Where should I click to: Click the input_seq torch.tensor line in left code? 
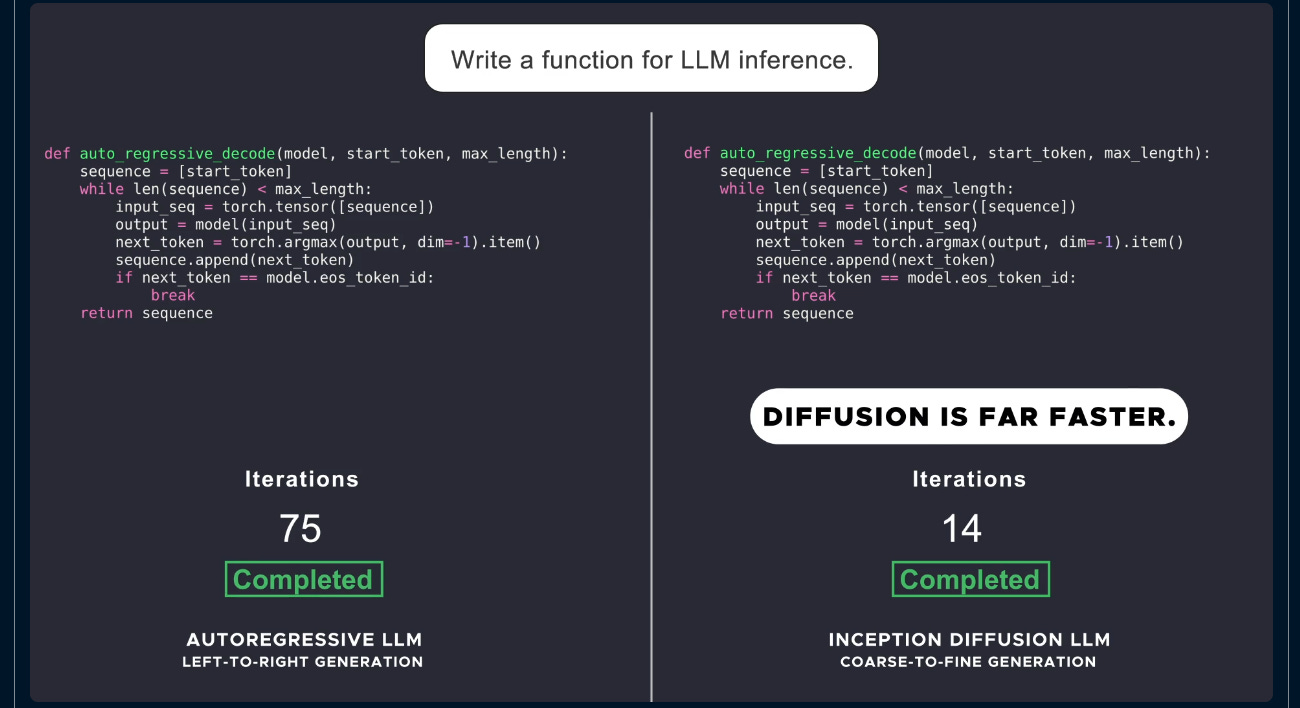point(275,207)
